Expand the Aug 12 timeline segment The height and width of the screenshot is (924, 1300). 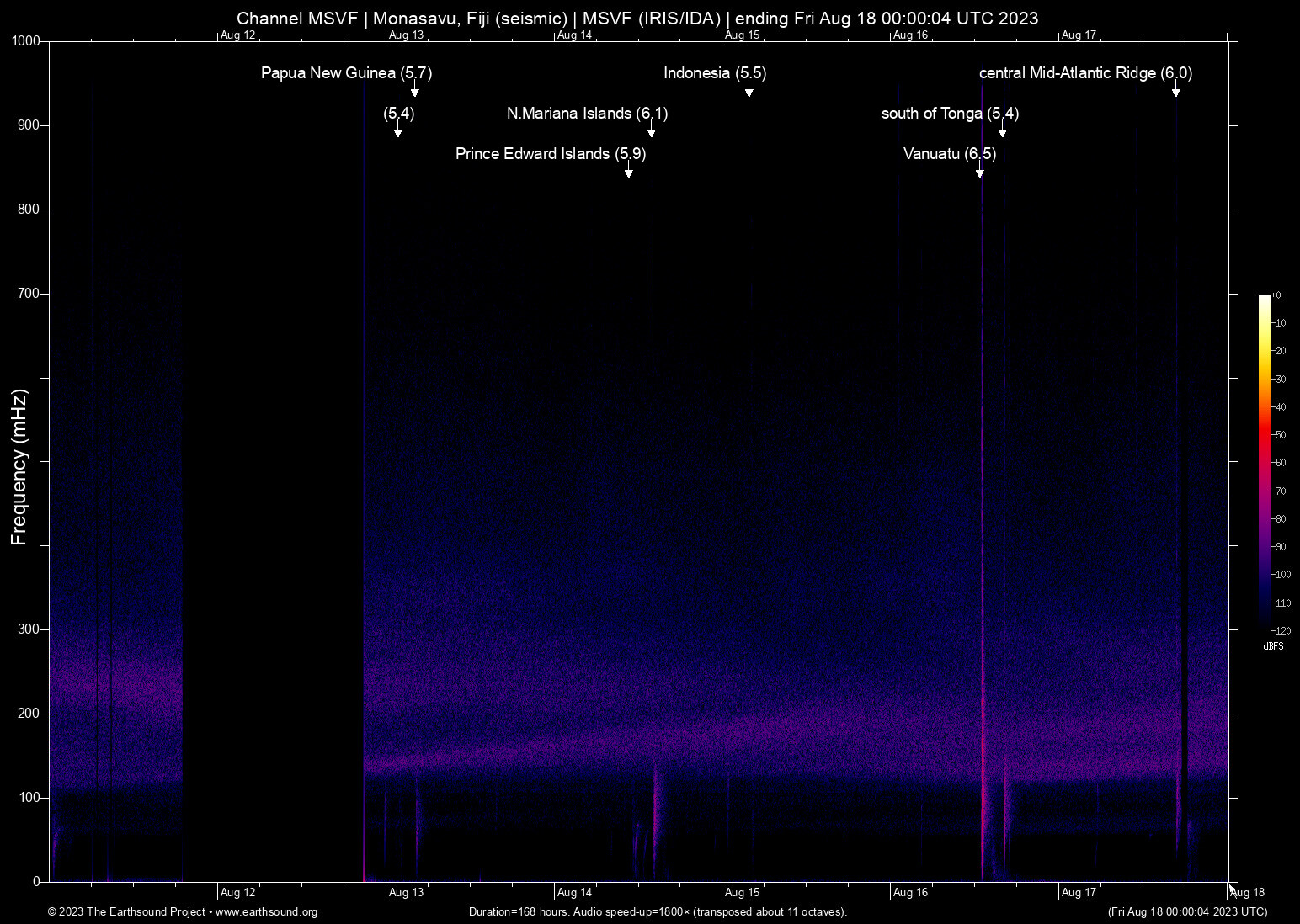coord(237,892)
